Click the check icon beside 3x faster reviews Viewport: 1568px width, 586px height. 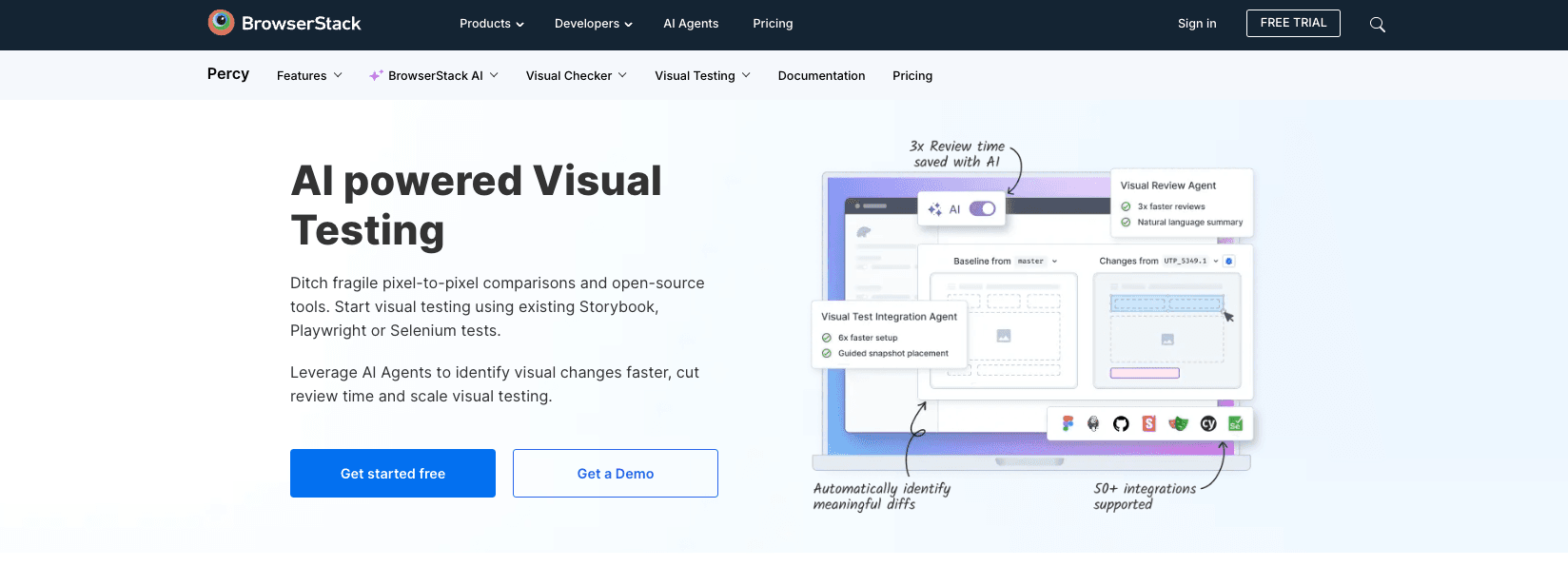click(1126, 206)
